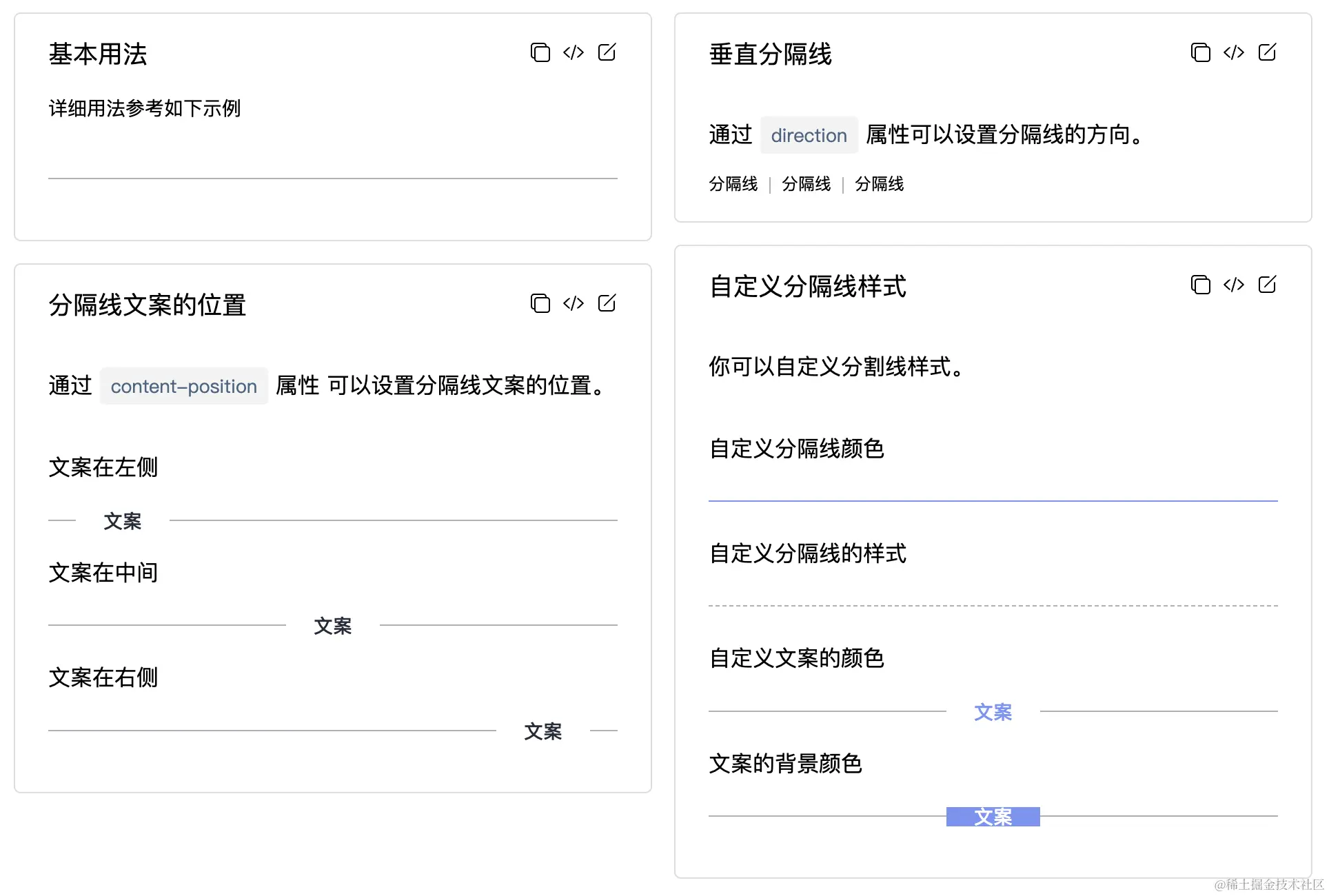Viewport: 1329px width, 896px height.
Task: Toggle source code for 分隔线文案的位置 demo
Action: pyautogui.click(x=573, y=303)
